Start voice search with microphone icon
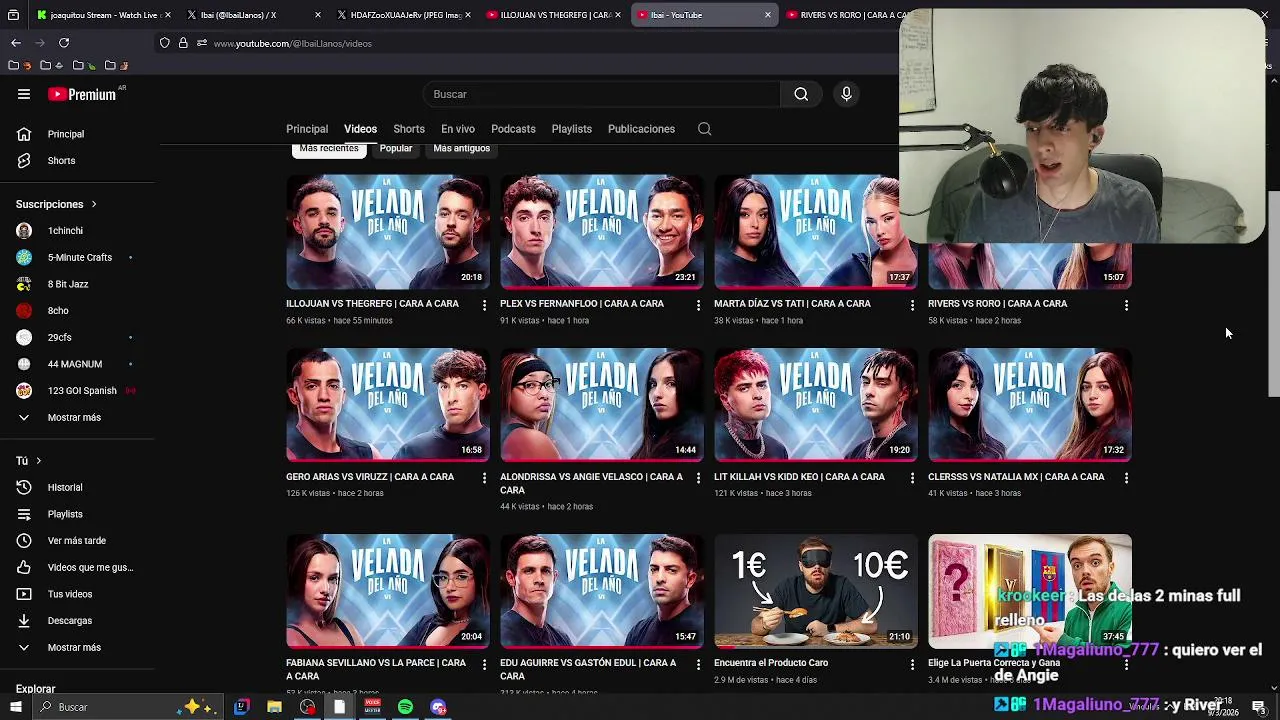 [846, 94]
